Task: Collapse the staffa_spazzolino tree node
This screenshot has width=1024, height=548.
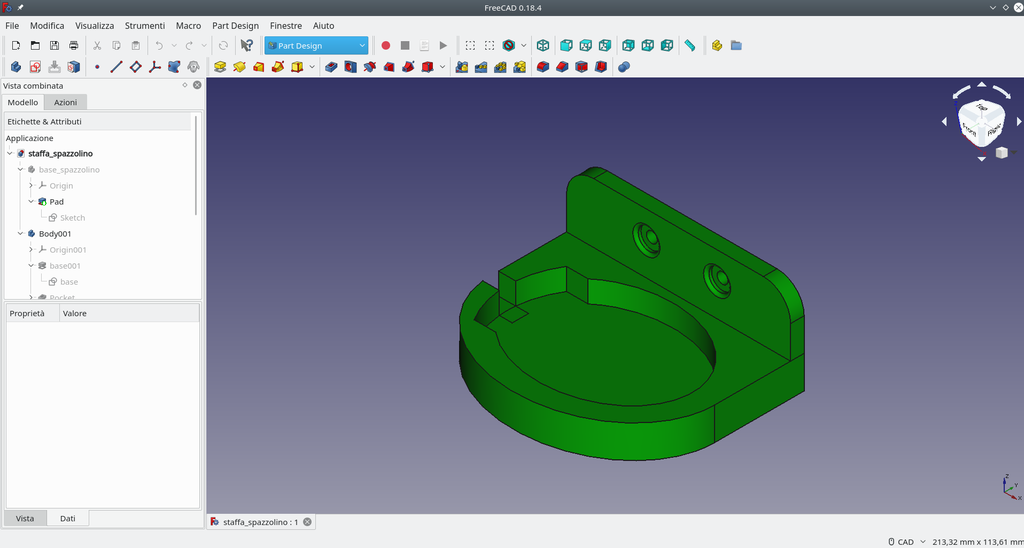Action: (10, 153)
